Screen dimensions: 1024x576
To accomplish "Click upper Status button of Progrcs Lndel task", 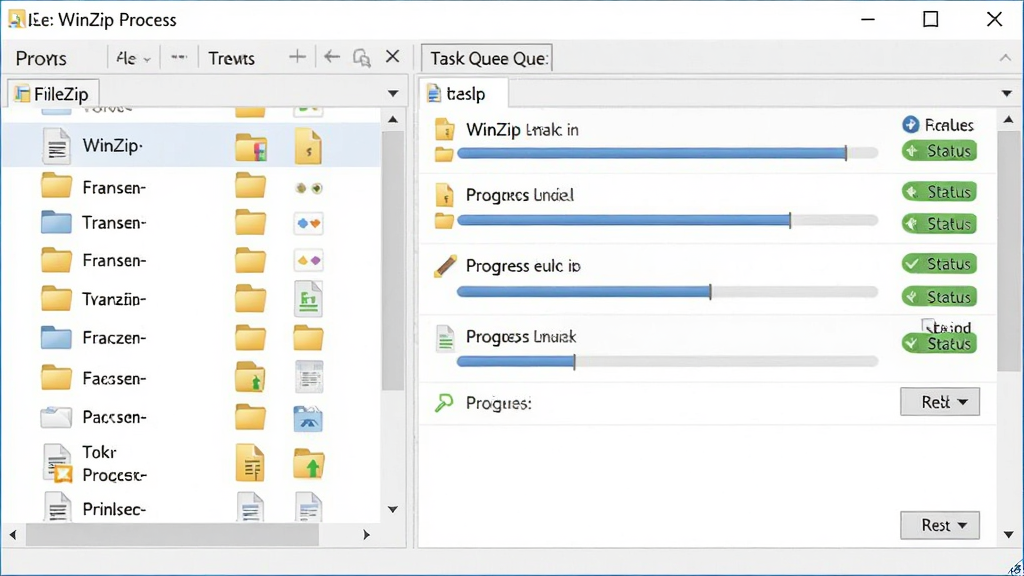I will point(939,192).
